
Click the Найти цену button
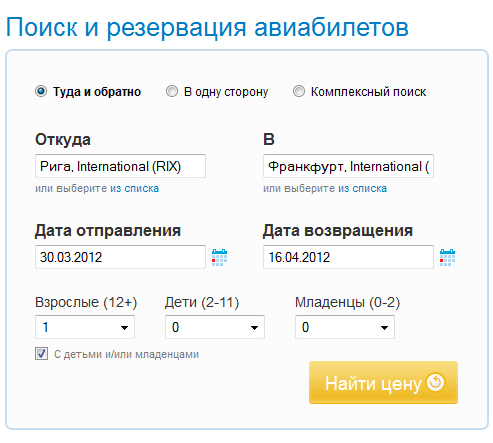(383, 382)
